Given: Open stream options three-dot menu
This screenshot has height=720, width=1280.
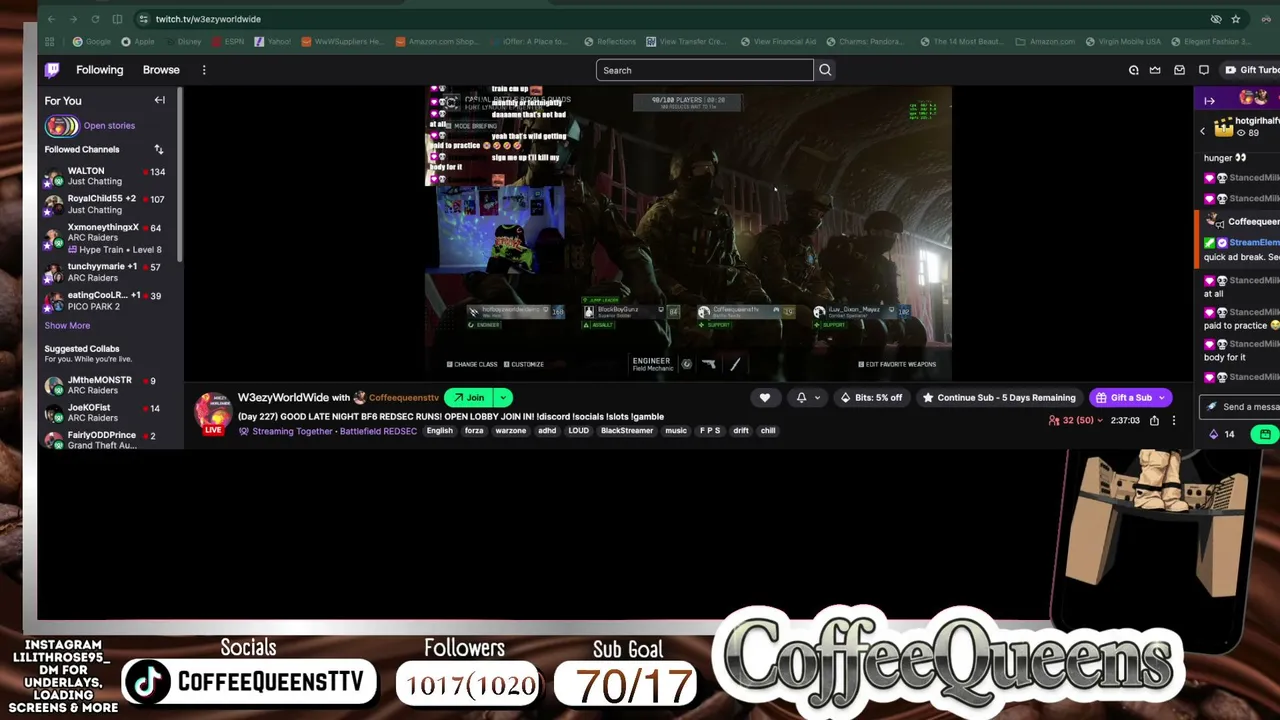Looking at the screenshot, I should coord(1174,421).
